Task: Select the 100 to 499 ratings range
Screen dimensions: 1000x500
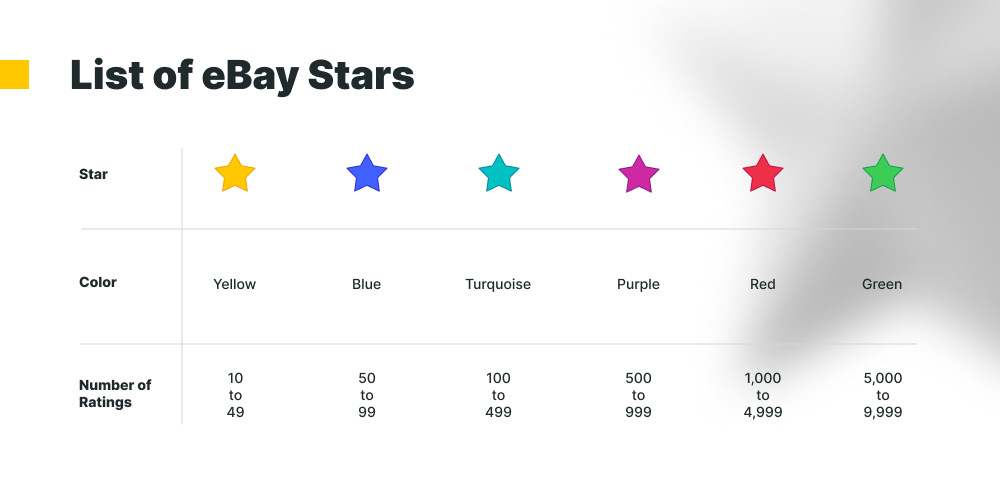Action: pyautogui.click(x=498, y=395)
